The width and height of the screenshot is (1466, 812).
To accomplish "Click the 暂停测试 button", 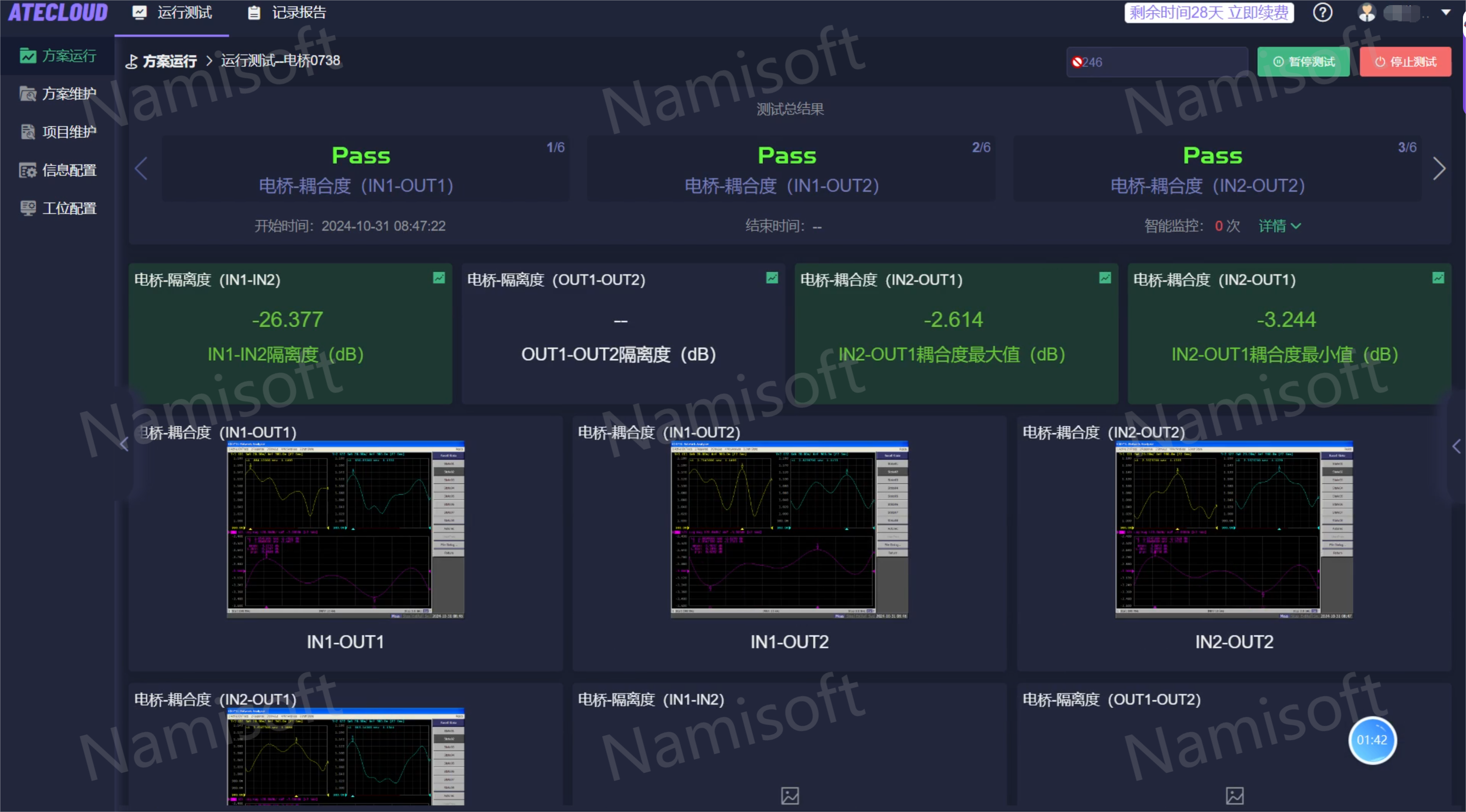I will [x=1303, y=62].
